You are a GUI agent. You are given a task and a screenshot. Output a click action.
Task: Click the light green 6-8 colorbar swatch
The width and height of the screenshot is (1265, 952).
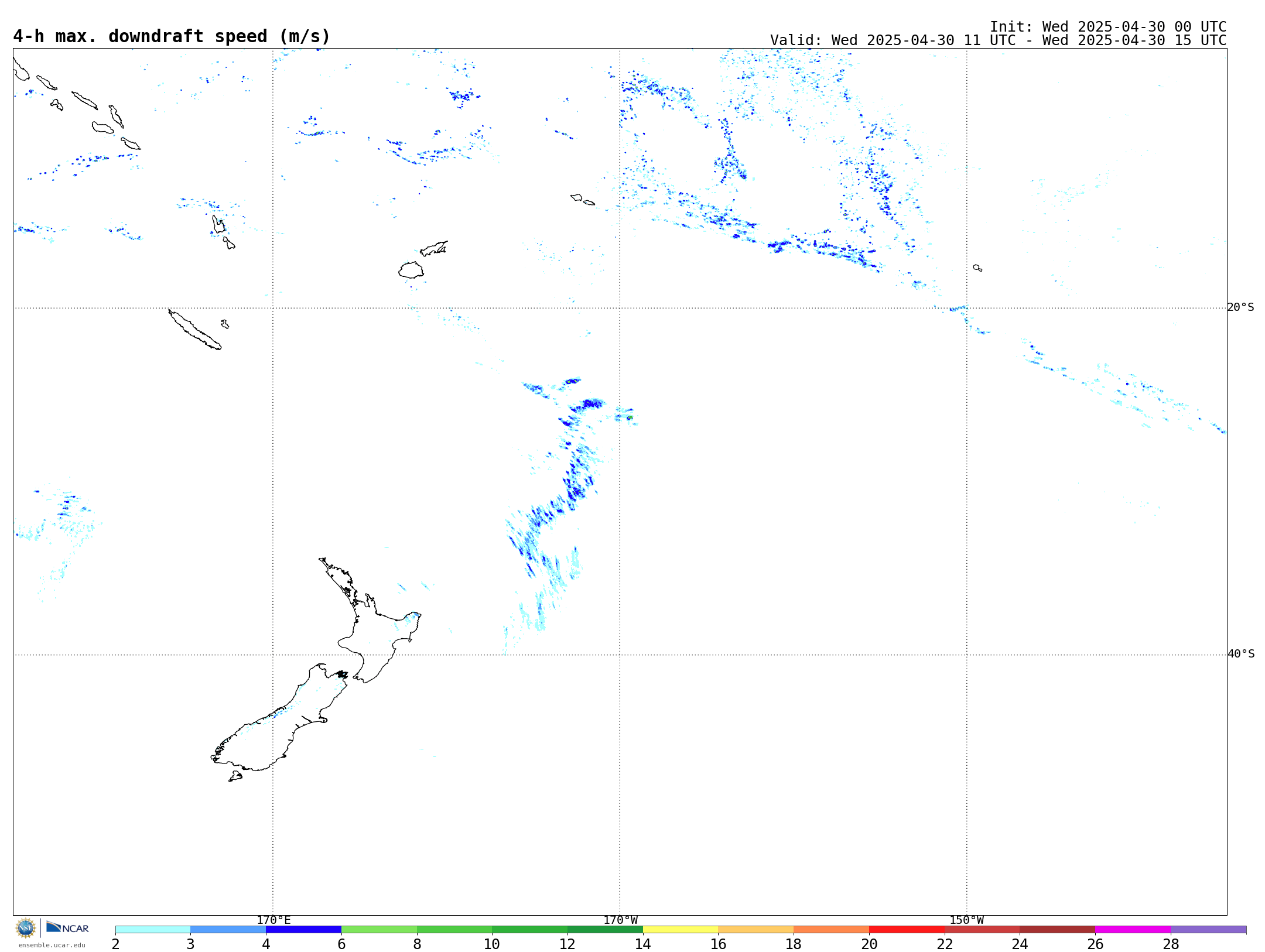(x=379, y=930)
